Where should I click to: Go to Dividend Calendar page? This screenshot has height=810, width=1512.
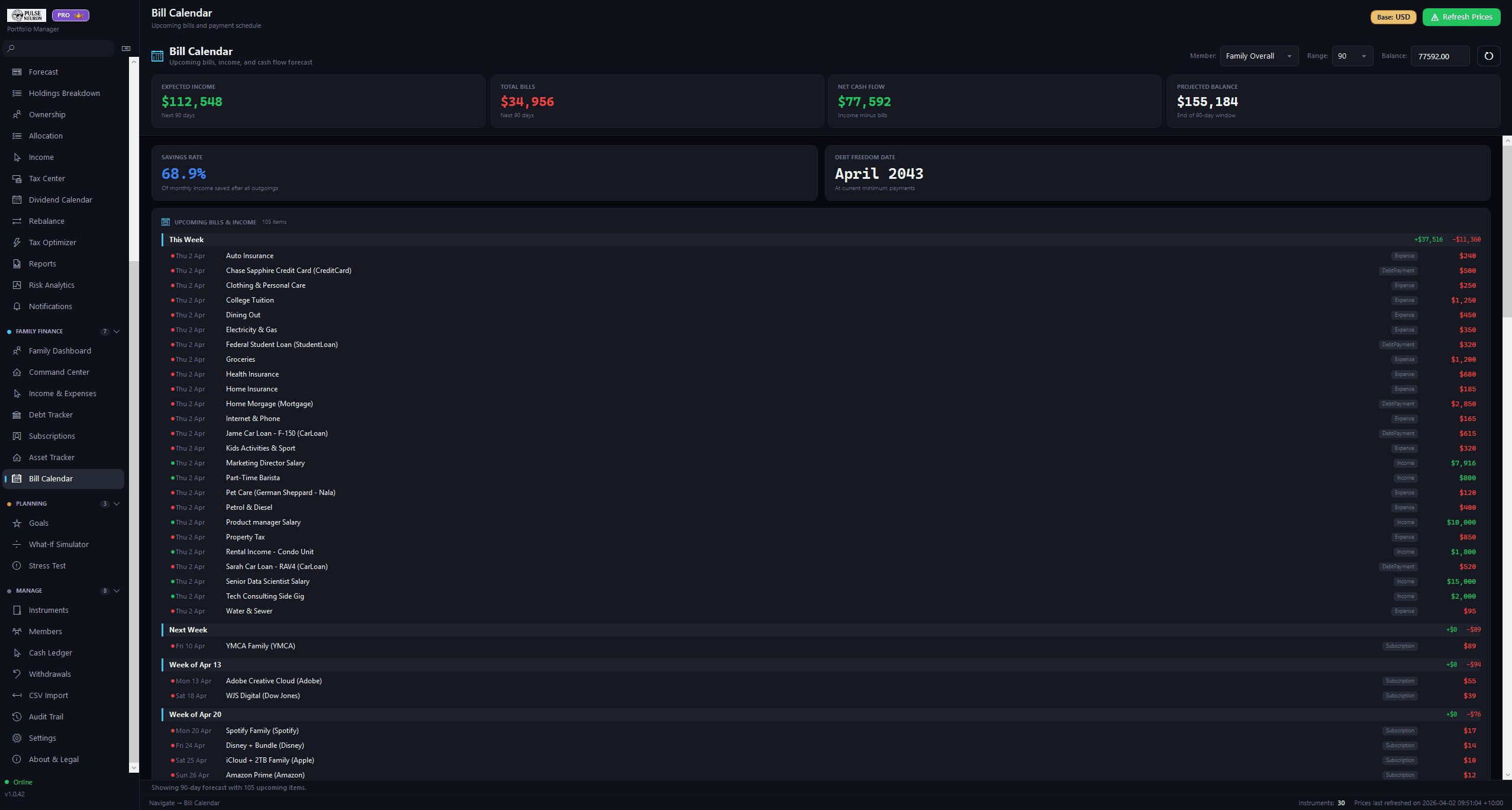(x=60, y=200)
